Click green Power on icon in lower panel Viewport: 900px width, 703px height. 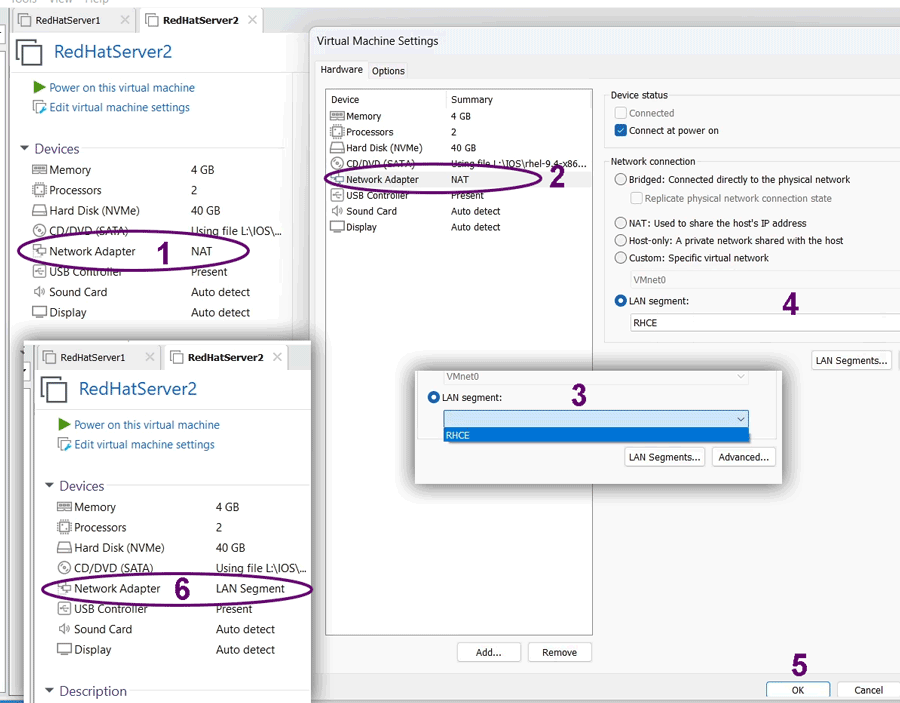click(x=64, y=425)
